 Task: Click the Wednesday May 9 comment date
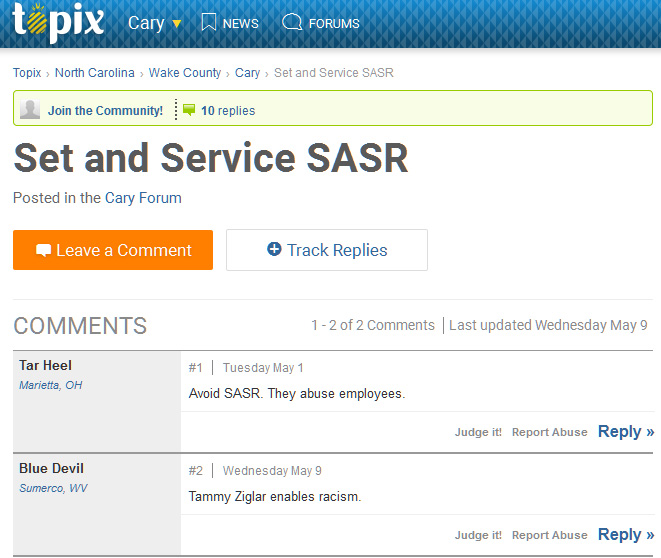click(272, 471)
